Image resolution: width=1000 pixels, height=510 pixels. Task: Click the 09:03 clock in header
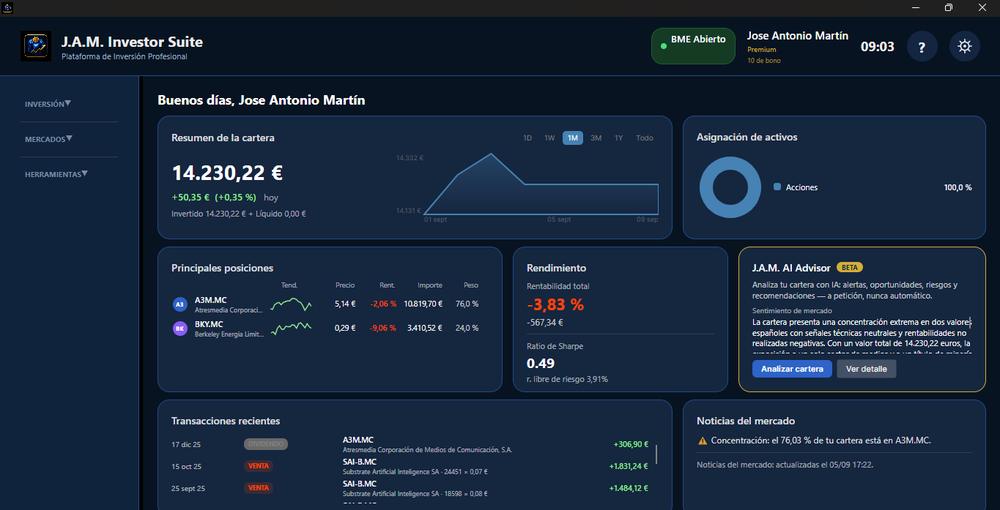[877, 47]
